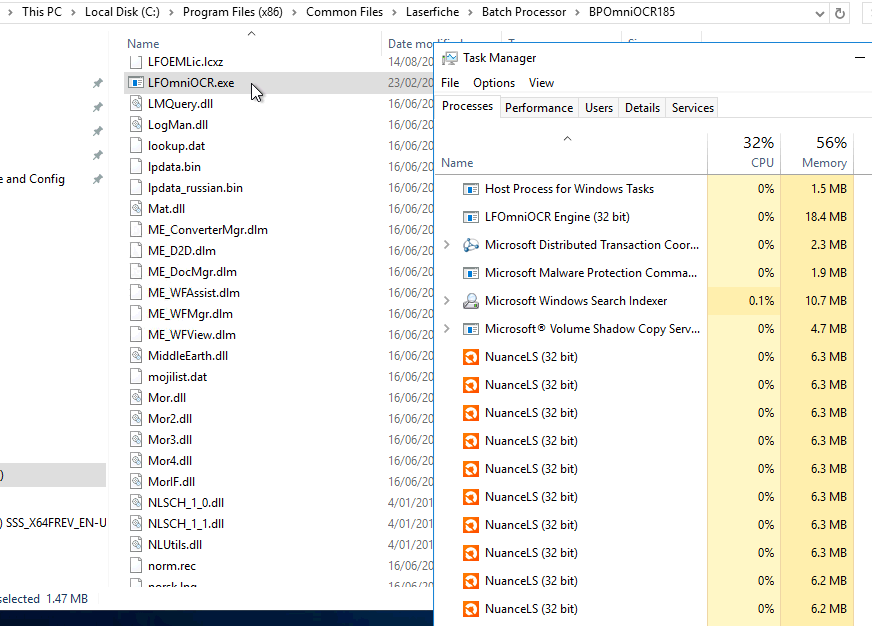Select the Host Process for Windows Tasks icon
The height and width of the screenshot is (626, 872).
click(x=471, y=189)
